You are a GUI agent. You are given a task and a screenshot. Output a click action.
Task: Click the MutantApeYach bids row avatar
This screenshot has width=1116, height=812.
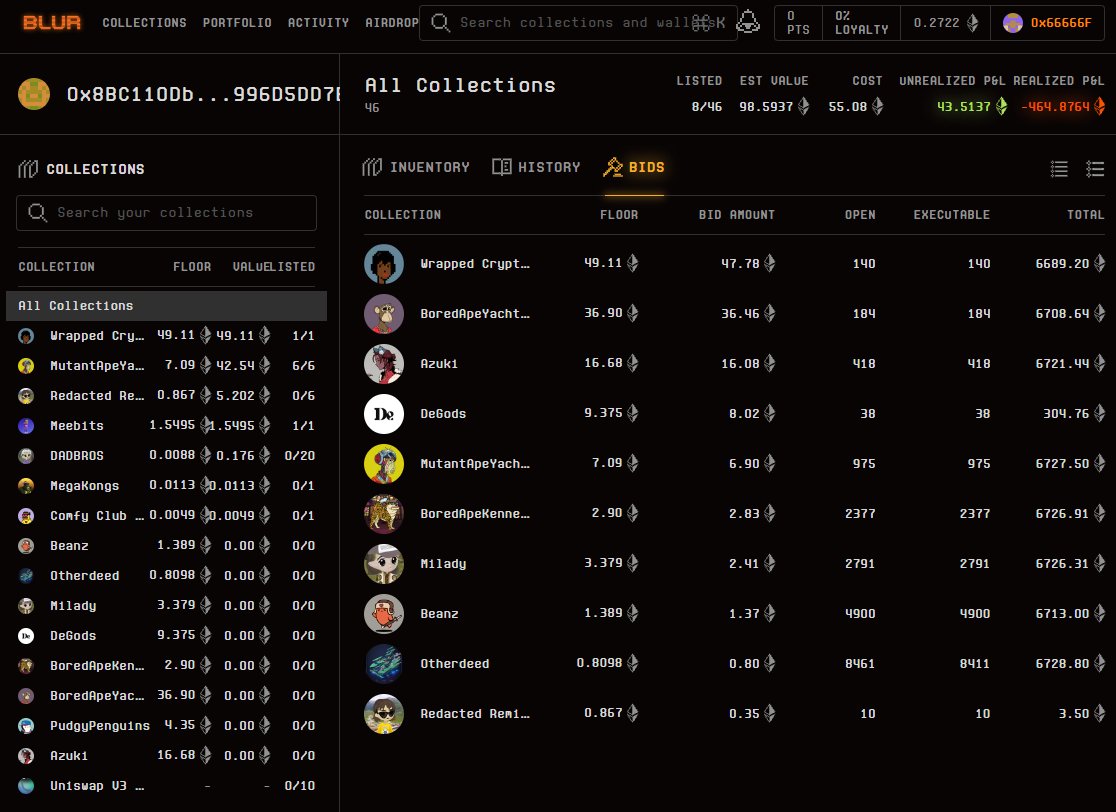coord(384,464)
